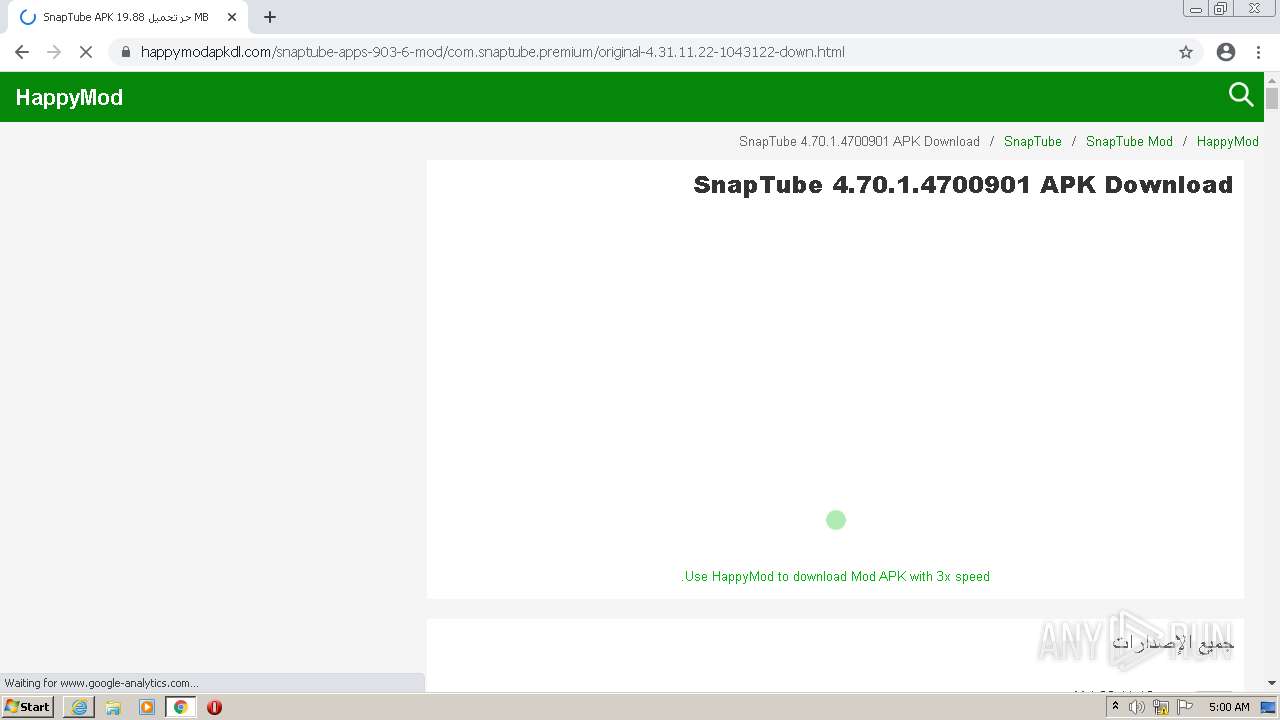Restore down the Chrome window
Screen dimensions: 1280x720
[1221, 9]
